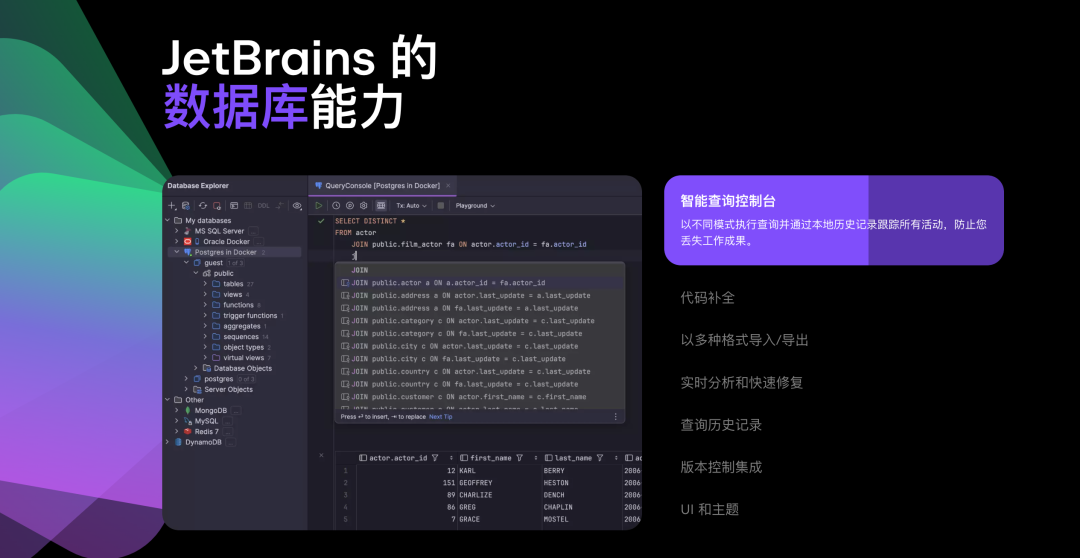1080x558 pixels.
Task: Open the Tx: Auto dropdown
Action: (411, 205)
